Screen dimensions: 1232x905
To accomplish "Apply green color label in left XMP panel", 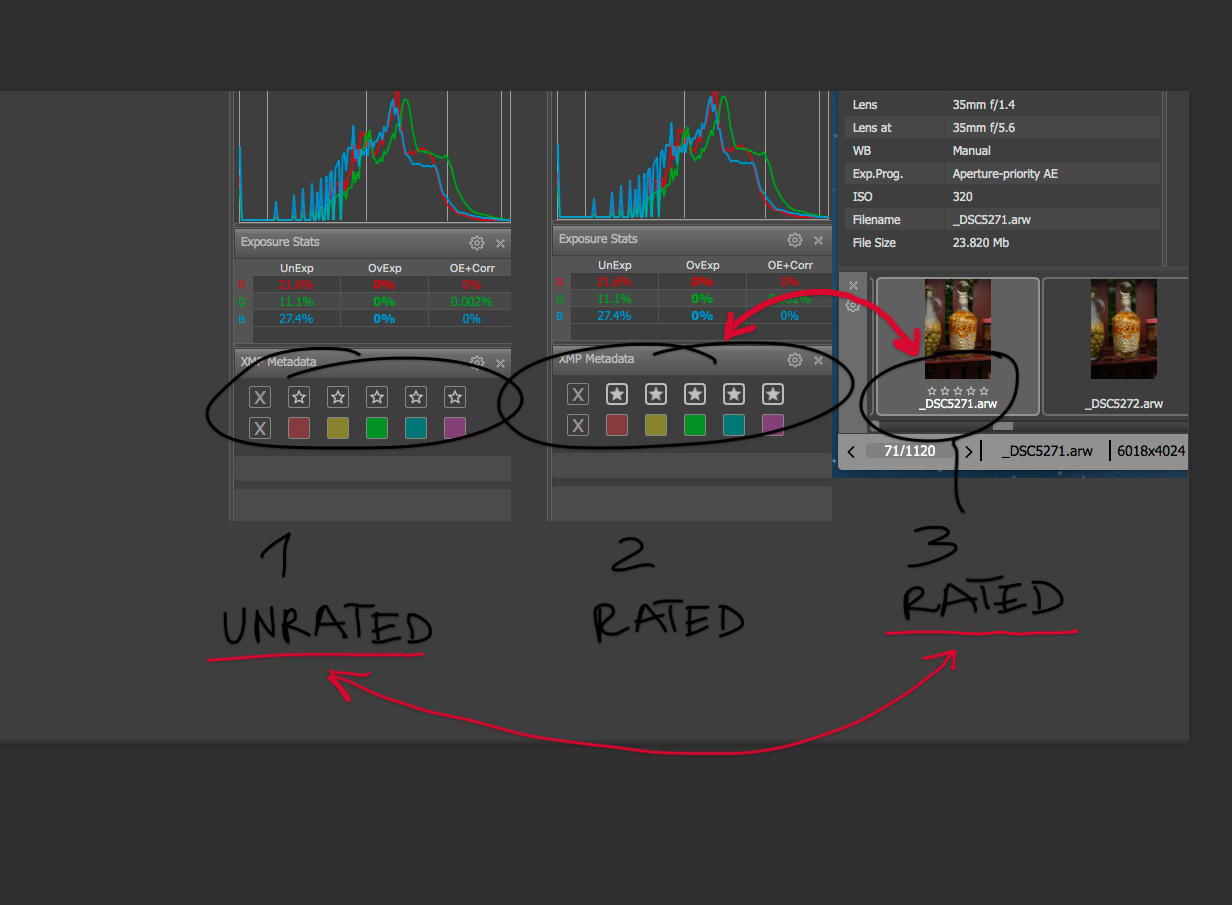I will click(x=377, y=428).
